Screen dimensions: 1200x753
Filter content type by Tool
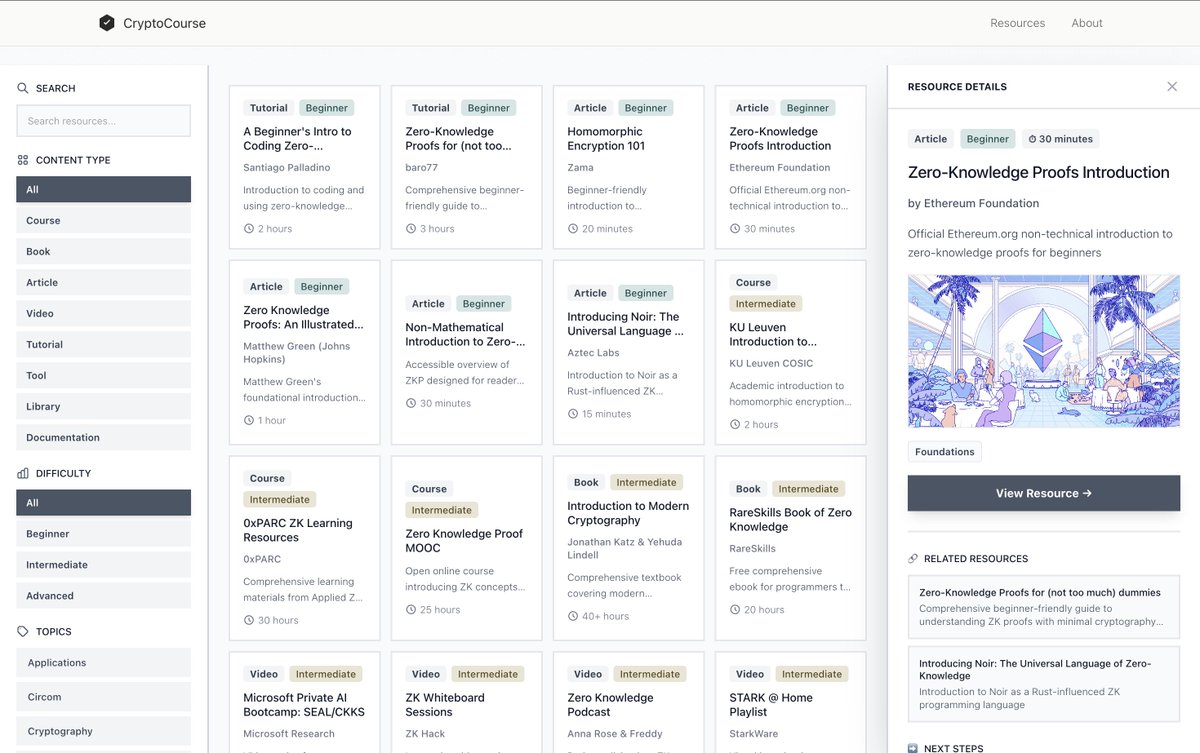click(x=104, y=376)
